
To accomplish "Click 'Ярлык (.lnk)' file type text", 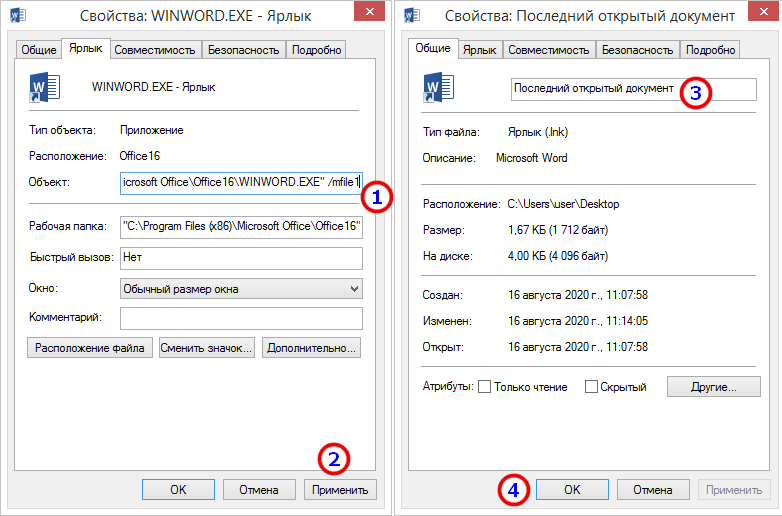I will (x=538, y=132).
